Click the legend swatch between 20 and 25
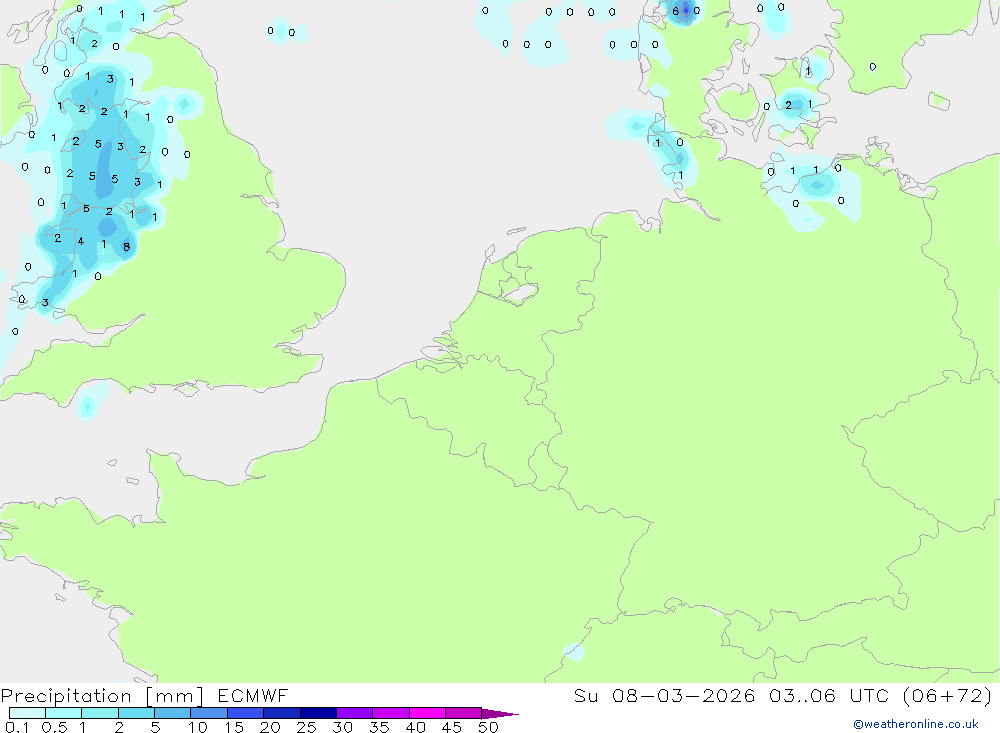Image resolution: width=1000 pixels, height=733 pixels. [x=281, y=713]
